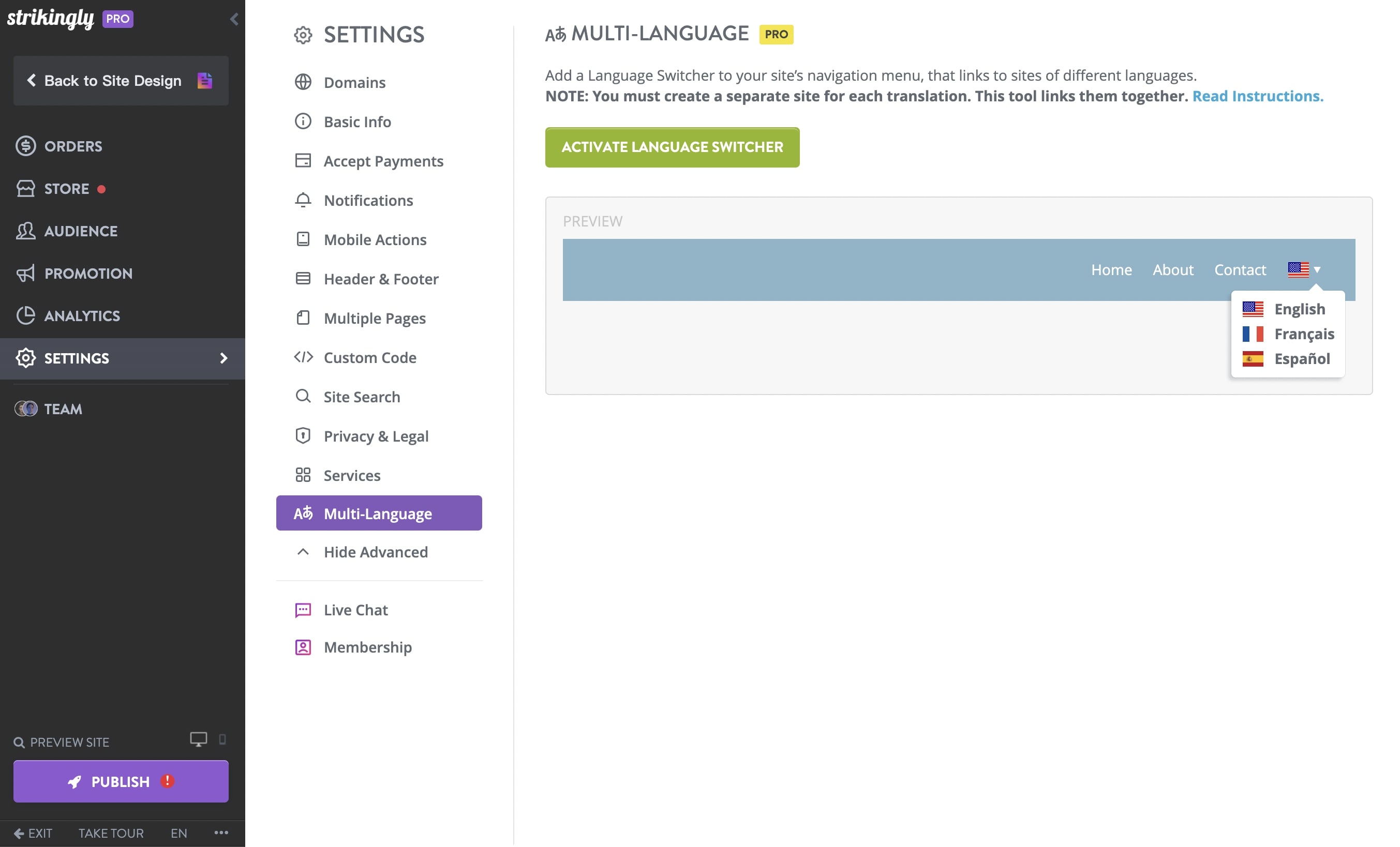Open the Privacy & Legal shield icon

click(x=303, y=435)
